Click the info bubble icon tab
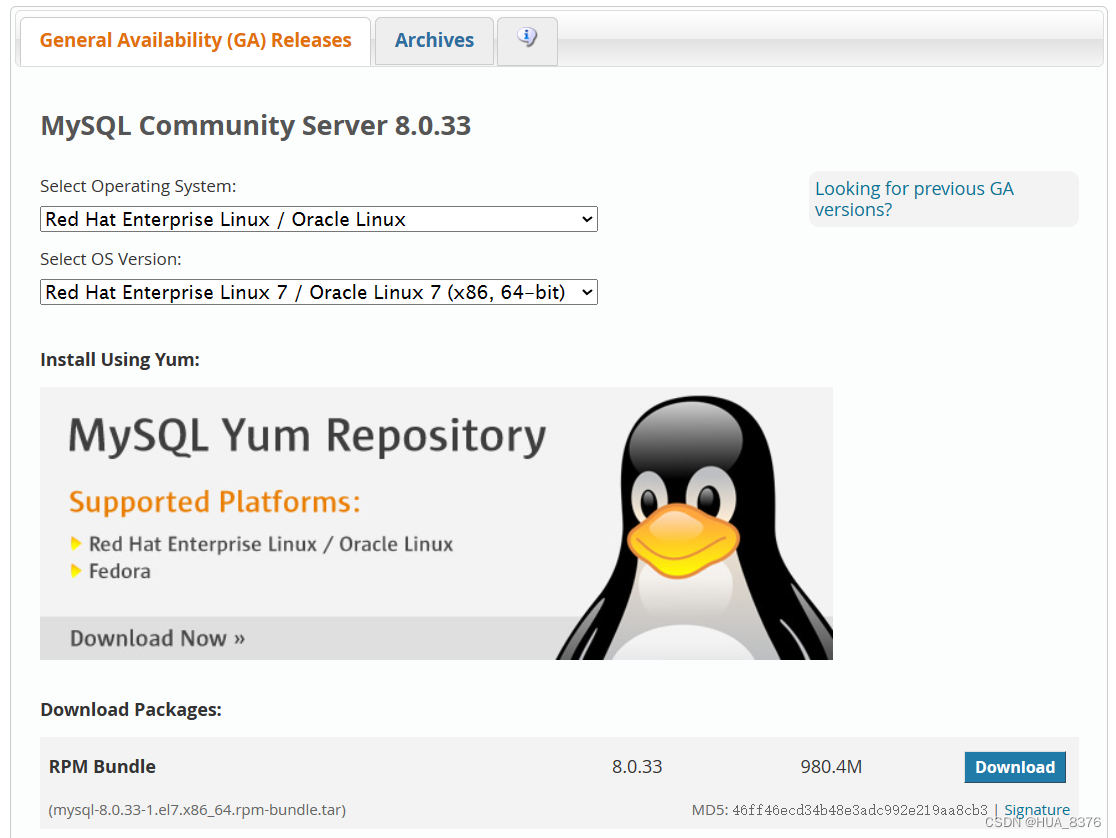This screenshot has height=838, width=1116. pyautogui.click(x=527, y=38)
